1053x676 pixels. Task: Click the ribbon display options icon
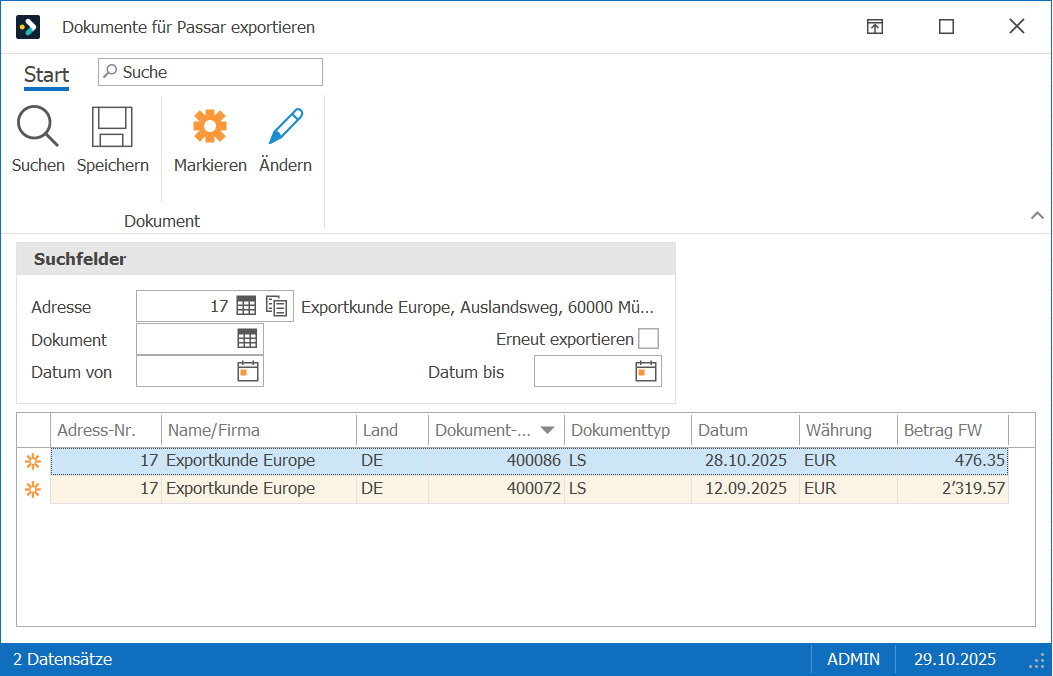pos(874,27)
